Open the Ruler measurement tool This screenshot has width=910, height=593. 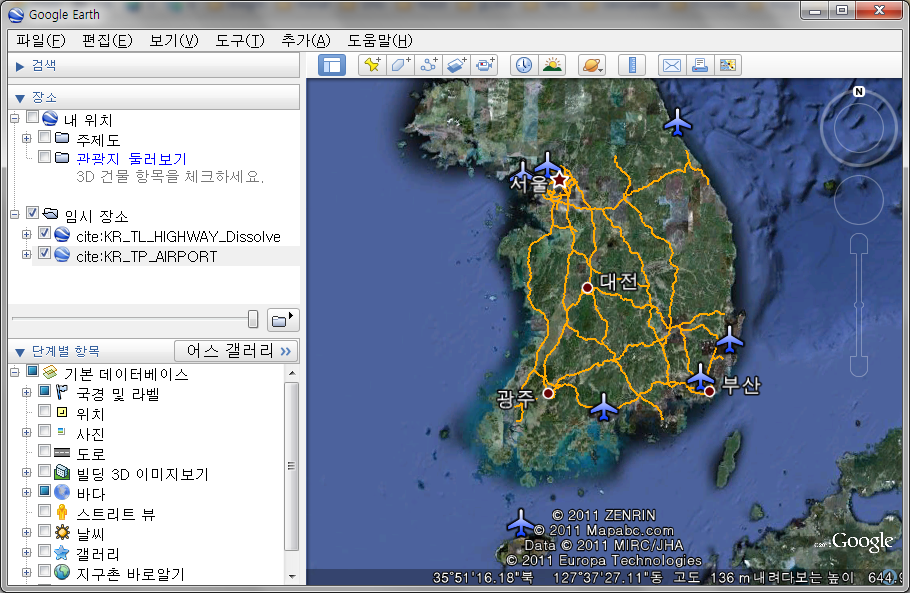click(631, 64)
